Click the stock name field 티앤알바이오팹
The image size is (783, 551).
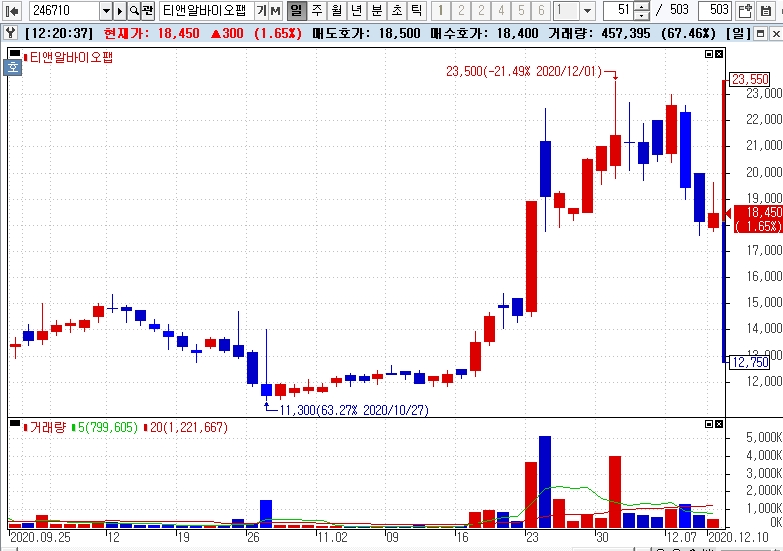coord(207,10)
